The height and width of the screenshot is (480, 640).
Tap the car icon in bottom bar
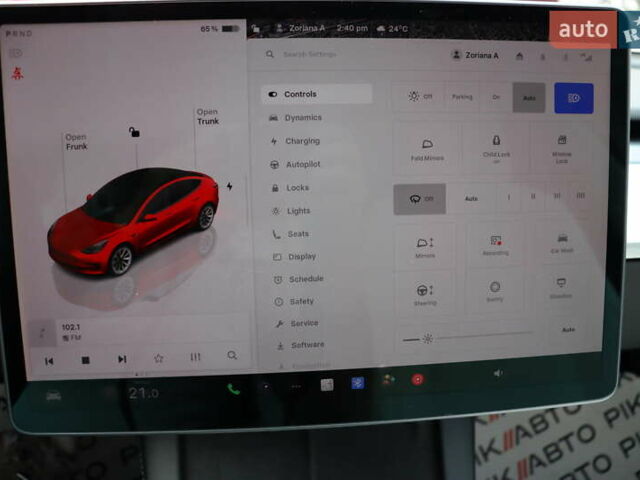pyautogui.click(x=53, y=396)
